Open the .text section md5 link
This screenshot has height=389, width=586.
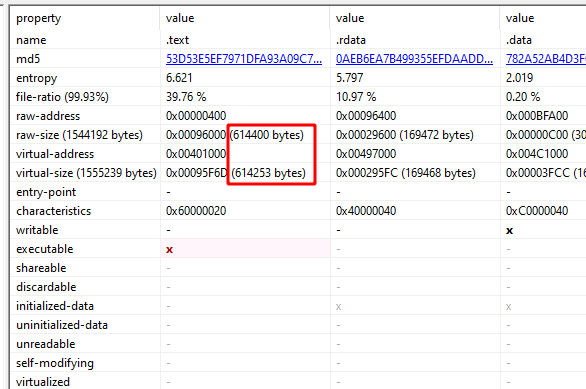[244, 59]
